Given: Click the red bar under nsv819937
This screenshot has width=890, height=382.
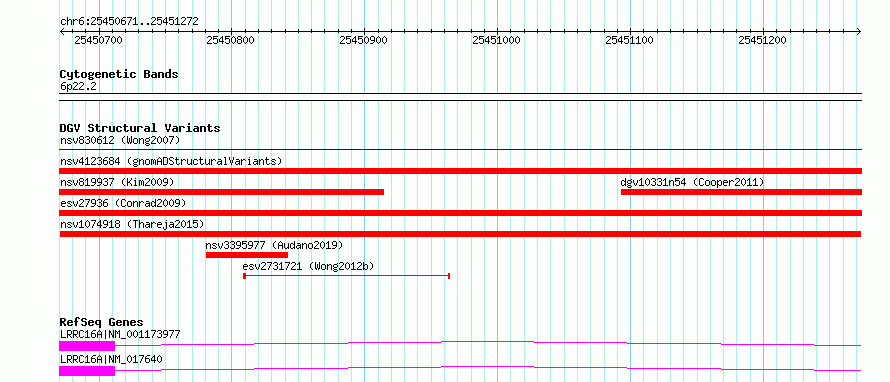Looking at the screenshot, I should tap(222, 192).
